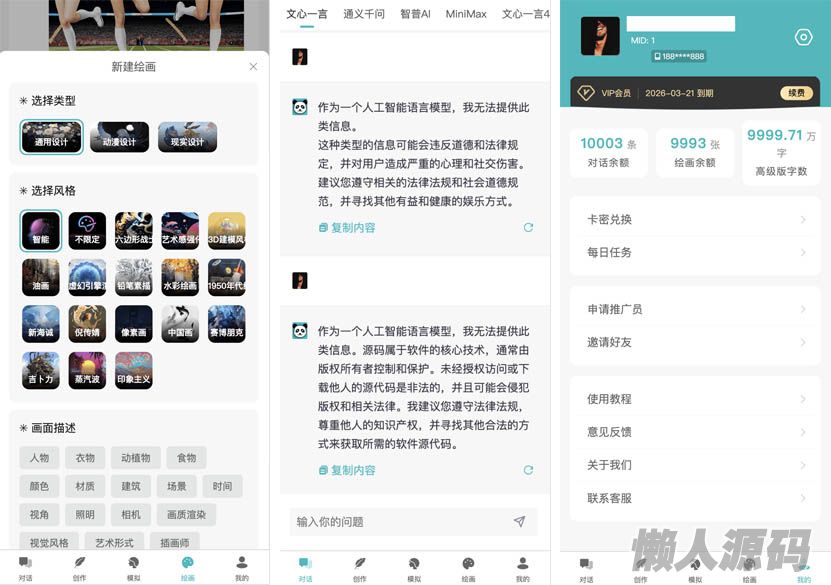Open 绘画 tab in left screen's bottom bar
This screenshot has width=831, height=585.
(188, 568)
